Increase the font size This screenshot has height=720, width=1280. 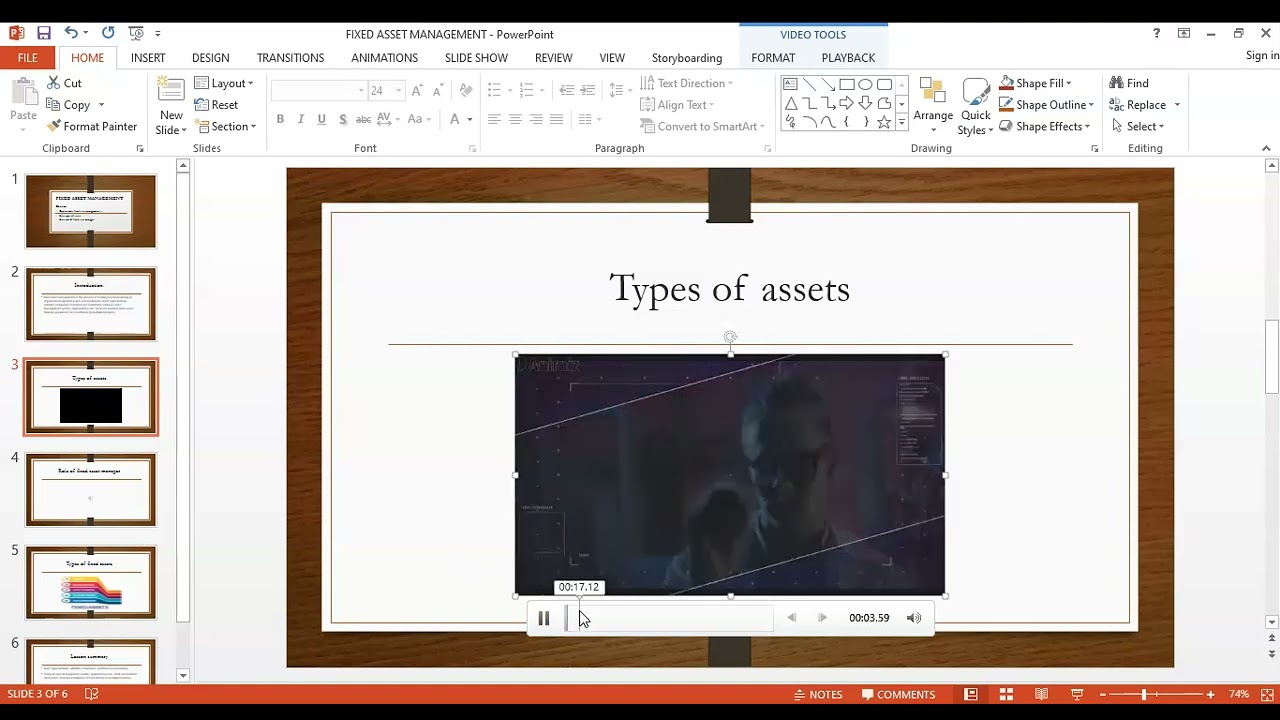point(417,91)
